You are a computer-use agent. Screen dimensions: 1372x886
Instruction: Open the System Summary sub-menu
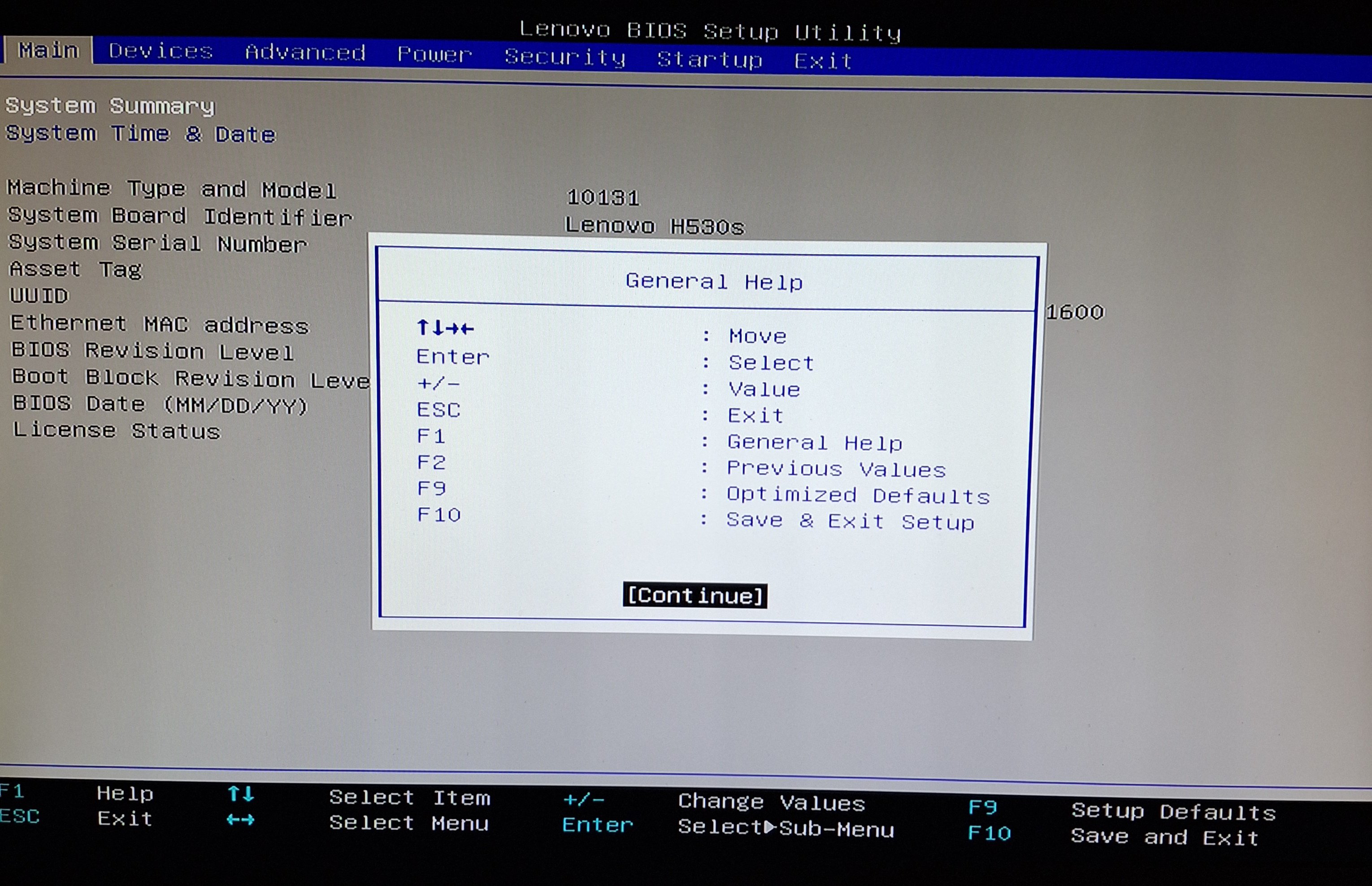point(110,106)
